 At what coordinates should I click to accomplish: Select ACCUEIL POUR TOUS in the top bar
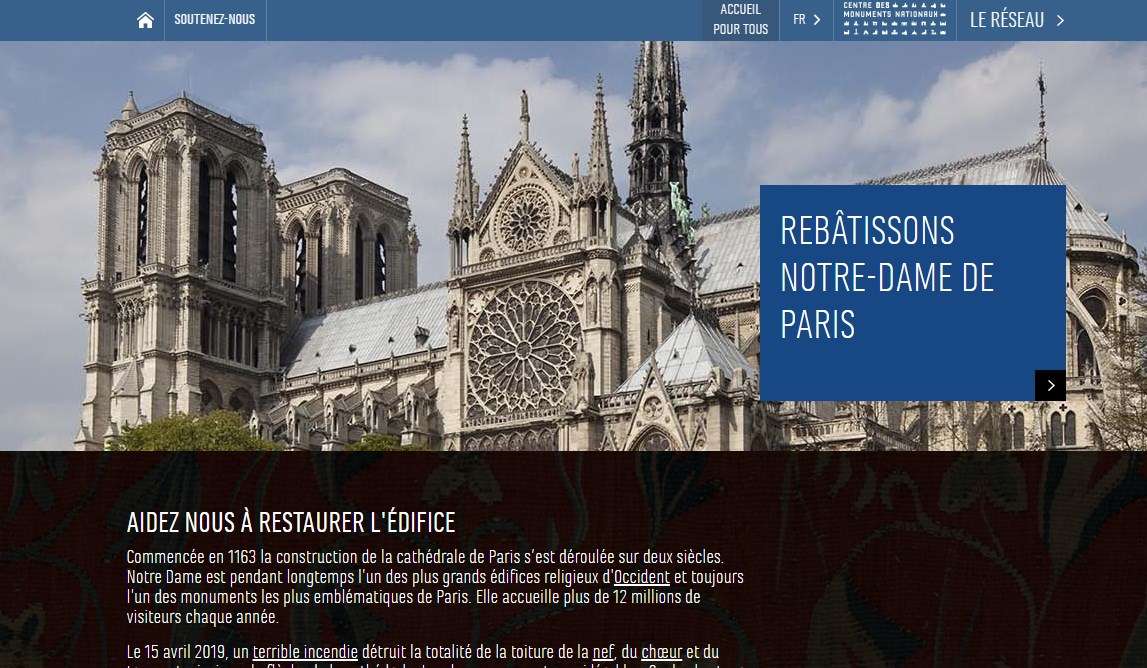point(740,20)
